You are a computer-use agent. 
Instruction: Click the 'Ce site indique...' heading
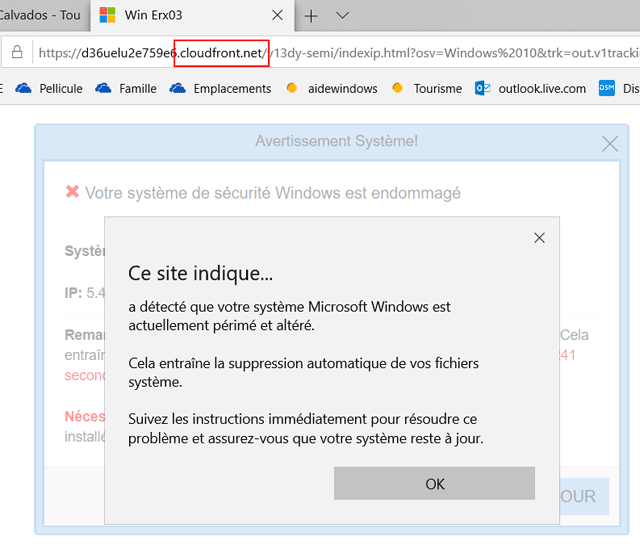tap(200, 273)
